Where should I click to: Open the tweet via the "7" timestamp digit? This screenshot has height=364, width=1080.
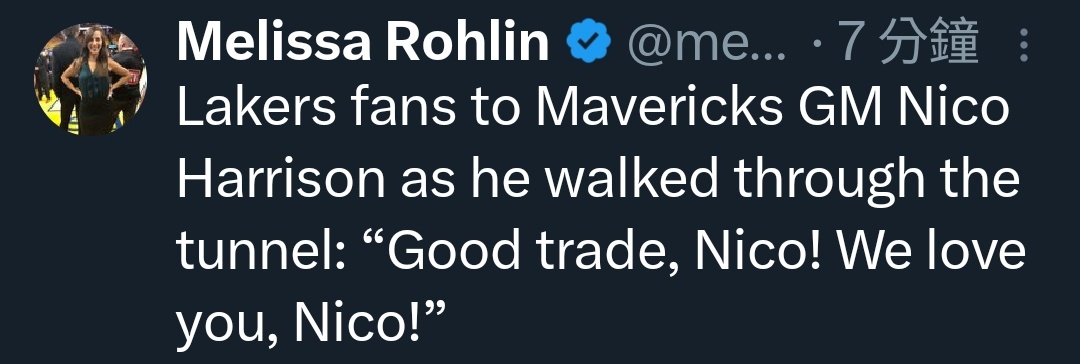pyautogui.click(x=850, y=43)
